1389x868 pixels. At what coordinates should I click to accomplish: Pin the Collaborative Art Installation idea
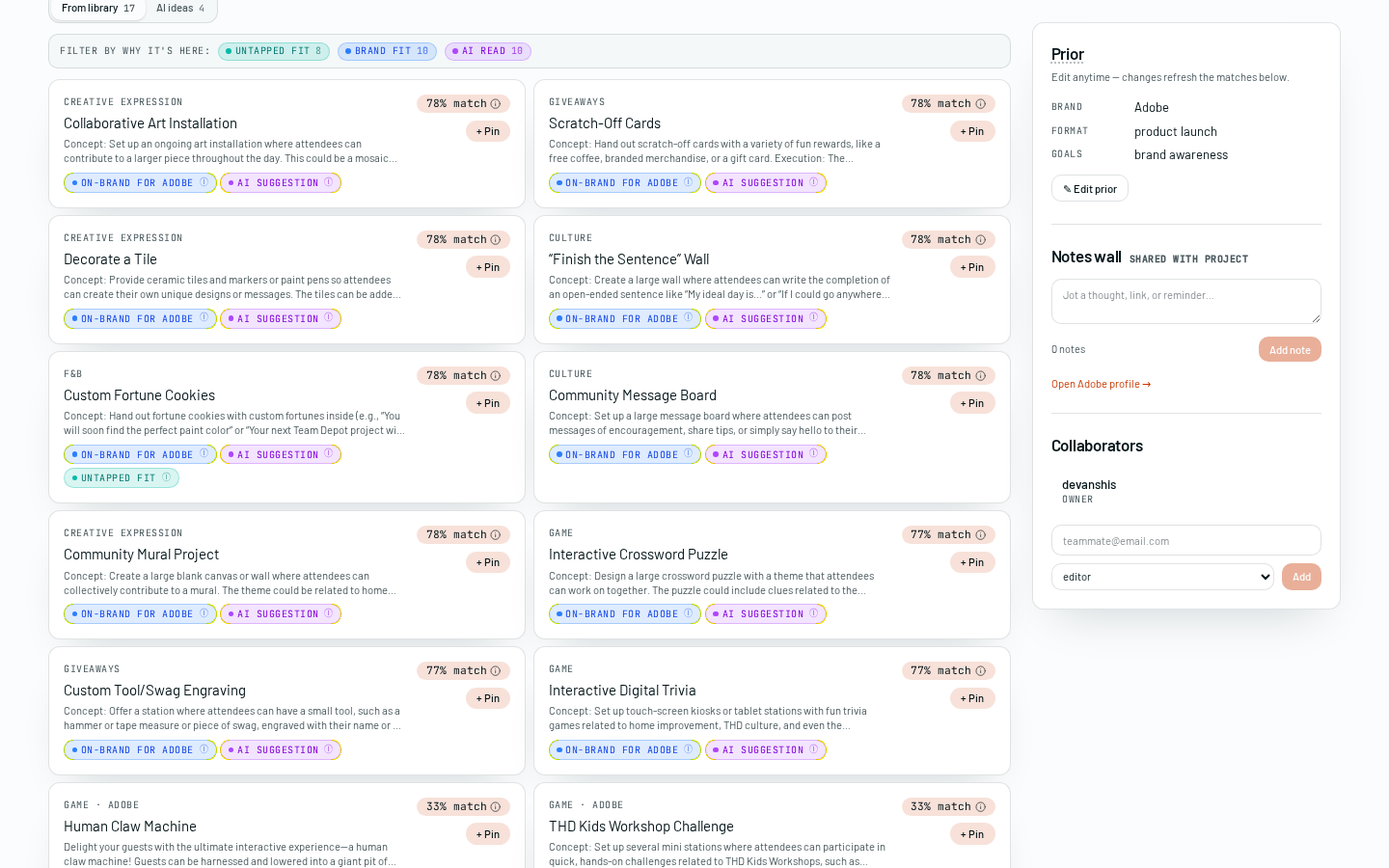(x=488, y=131)
